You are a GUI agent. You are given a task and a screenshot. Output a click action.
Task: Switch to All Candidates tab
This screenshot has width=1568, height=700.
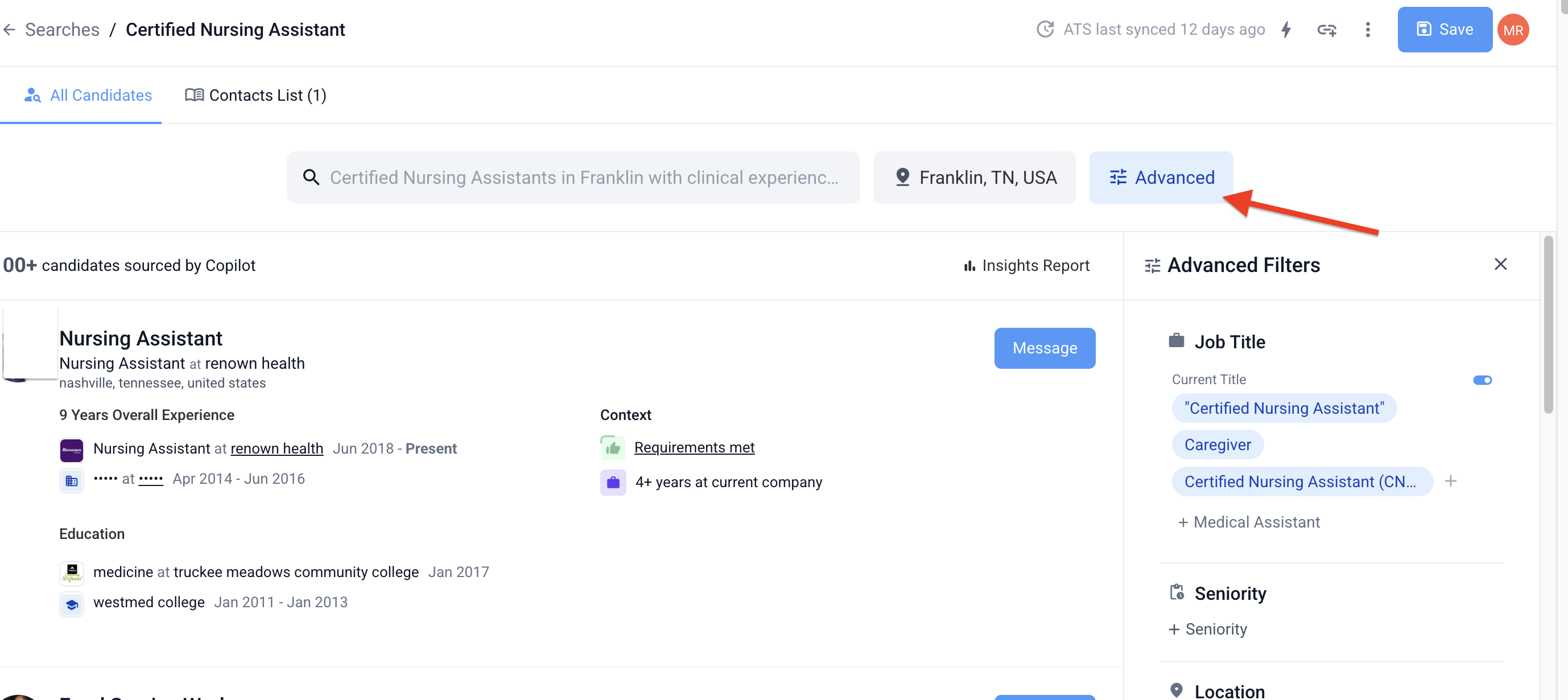coord(88,96)
